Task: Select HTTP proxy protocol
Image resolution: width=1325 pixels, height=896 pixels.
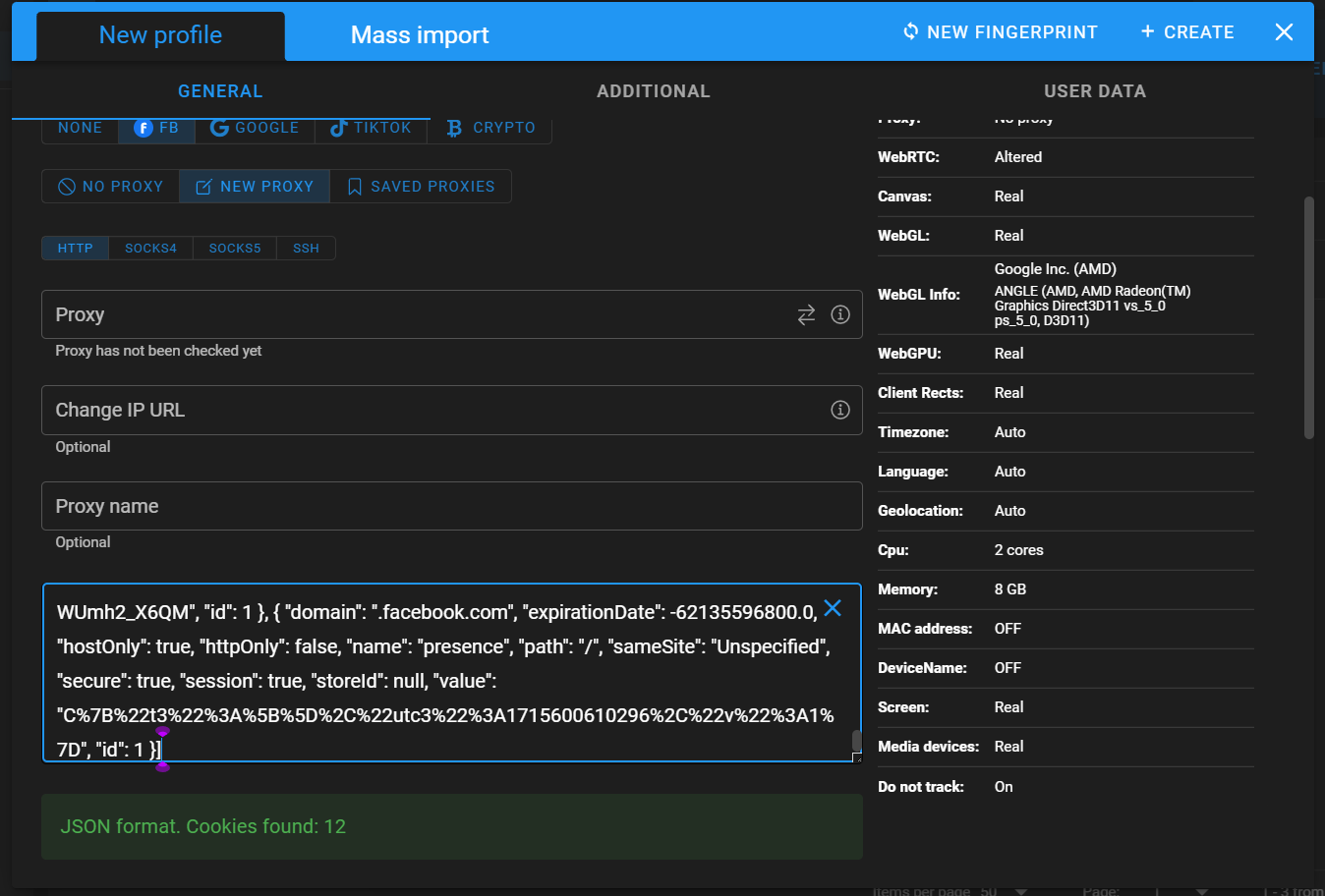Action: pos(76,249)
